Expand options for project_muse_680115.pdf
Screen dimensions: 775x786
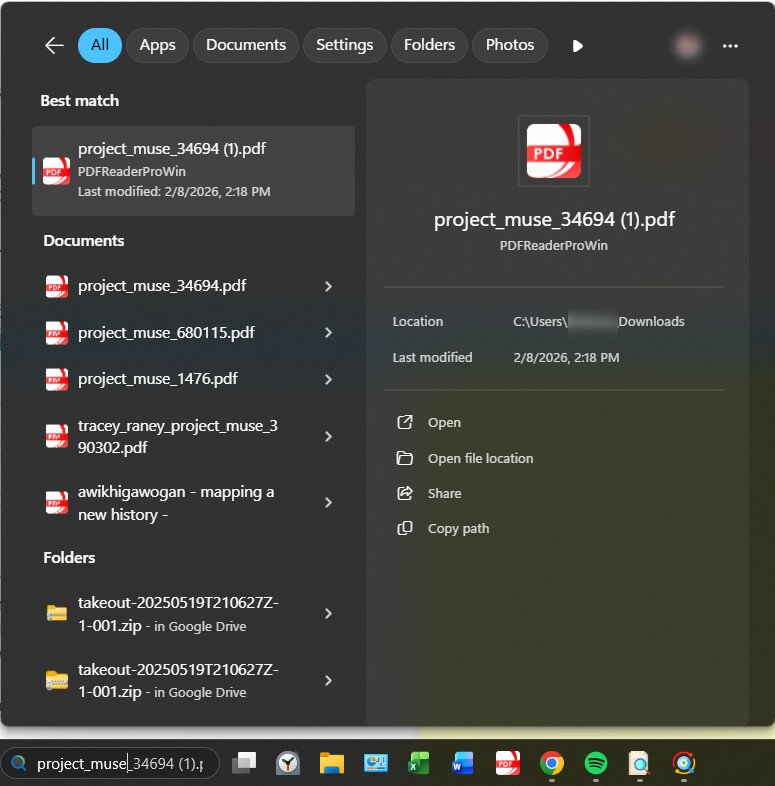[328, 333]
